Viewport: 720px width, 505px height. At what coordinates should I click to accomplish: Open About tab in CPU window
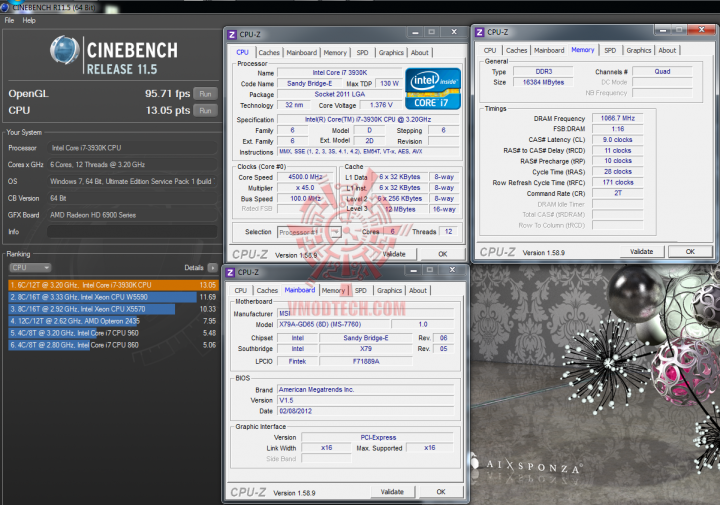click(x=420, y=53)
